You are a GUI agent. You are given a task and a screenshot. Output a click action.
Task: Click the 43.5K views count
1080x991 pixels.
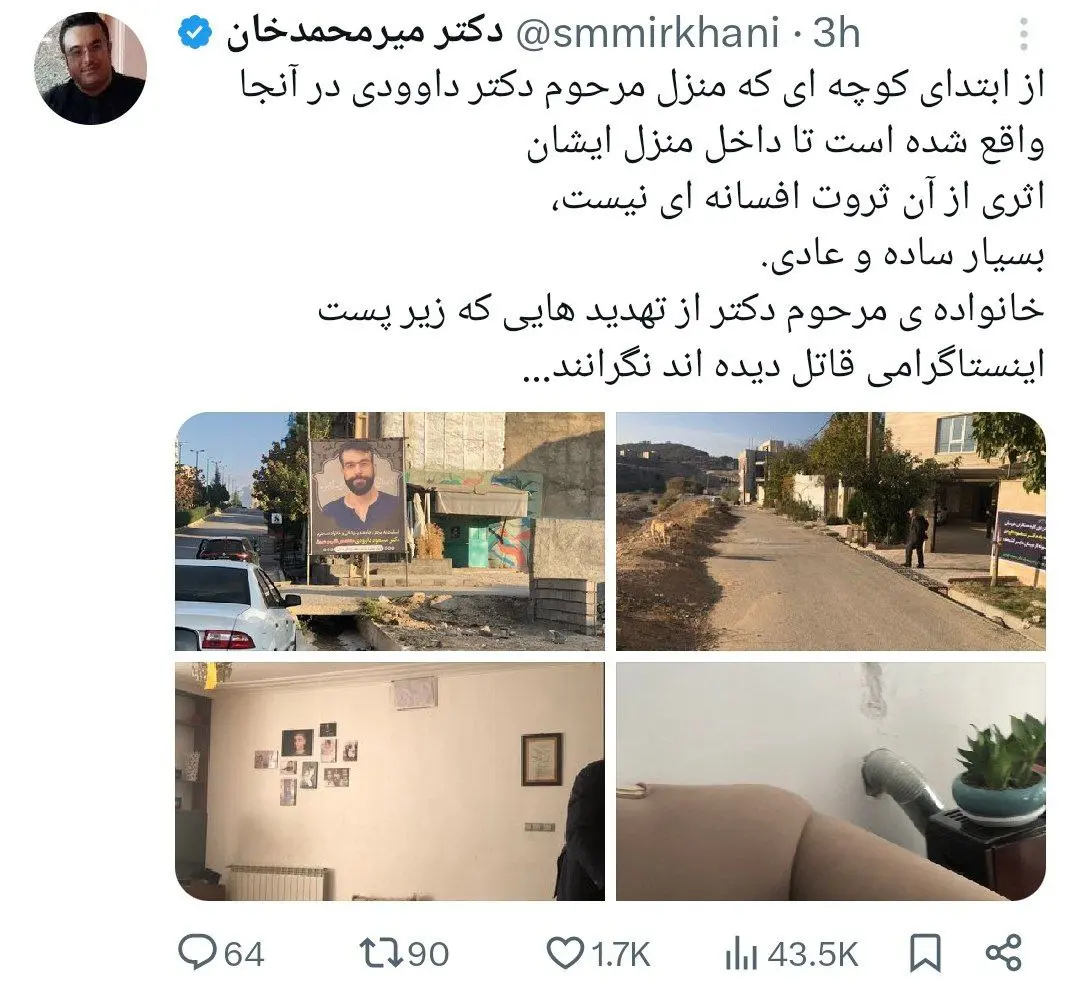pos(813,955)
